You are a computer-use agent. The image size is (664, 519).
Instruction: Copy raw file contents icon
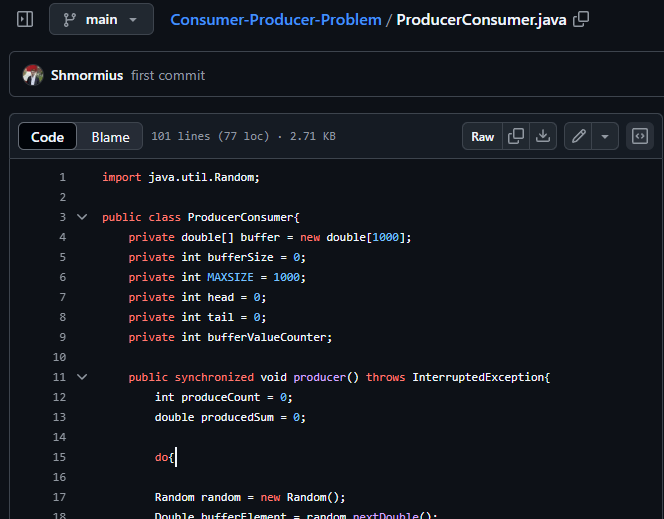click(516, 136)
